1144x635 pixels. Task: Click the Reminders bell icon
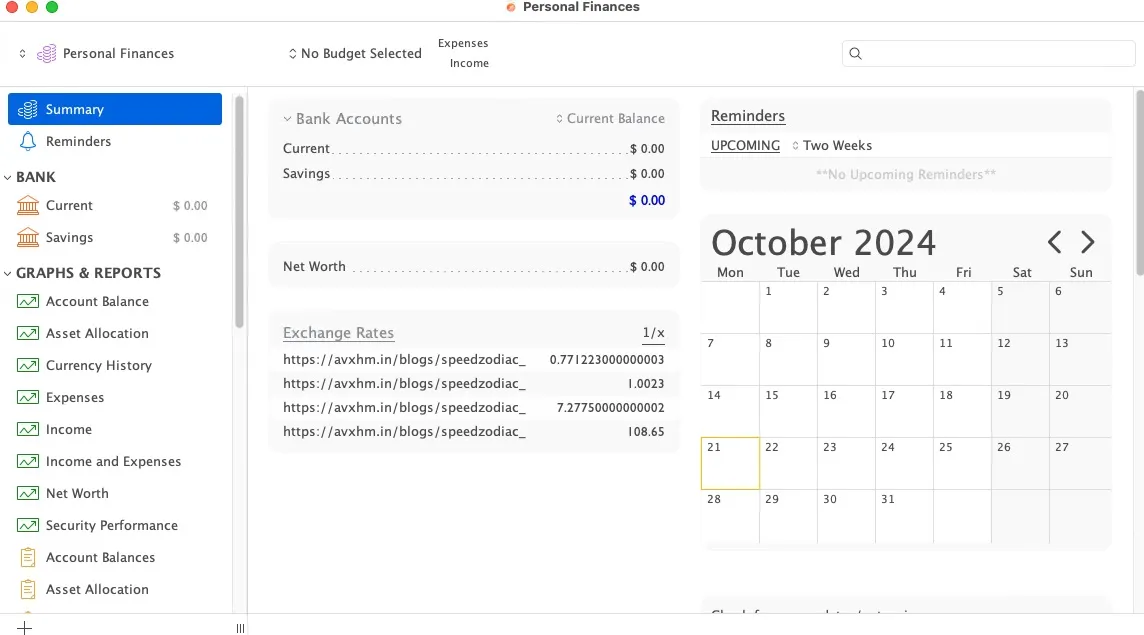coord(28,141)
